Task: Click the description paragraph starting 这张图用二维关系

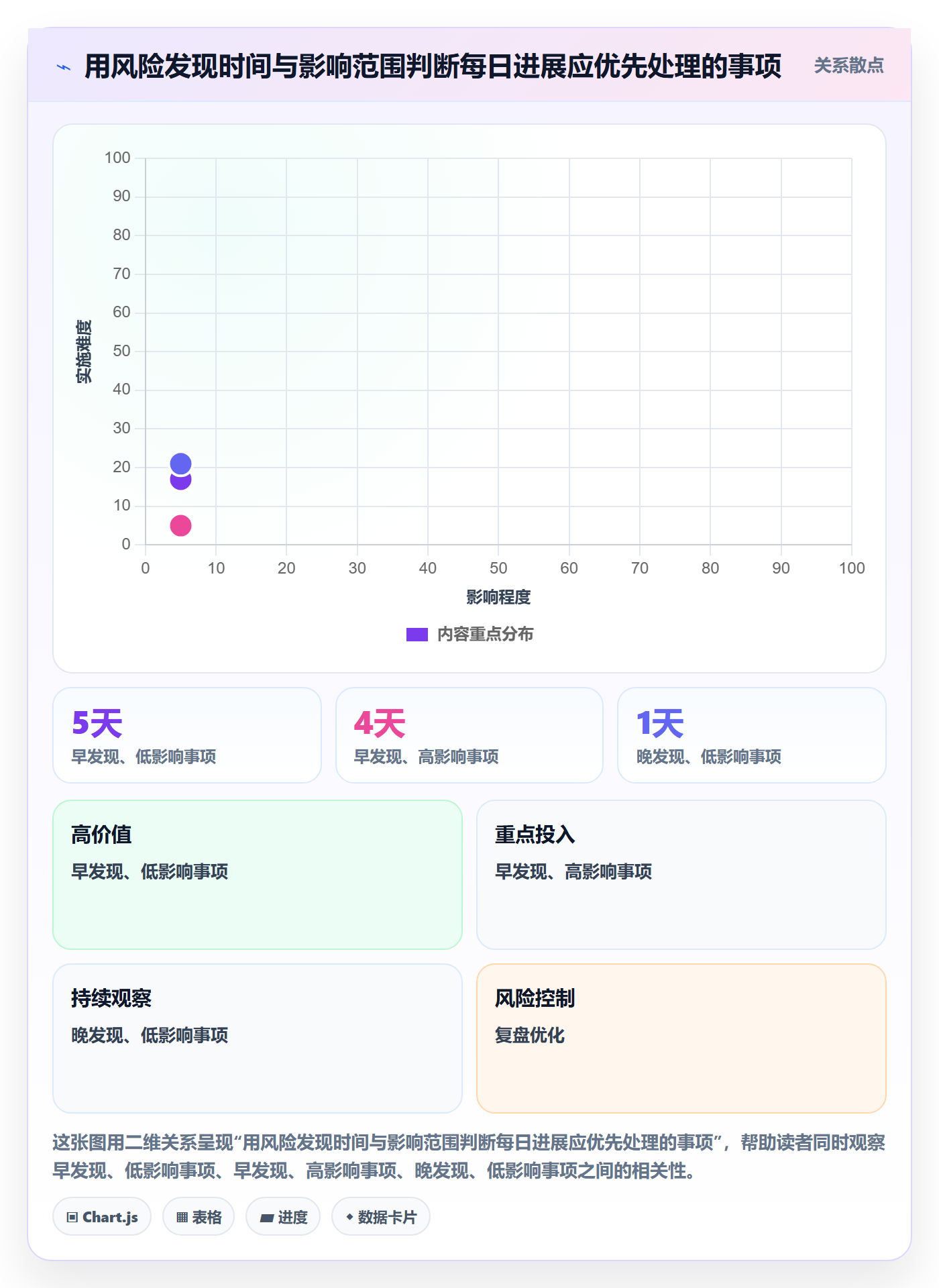Action: [469, 1157]
